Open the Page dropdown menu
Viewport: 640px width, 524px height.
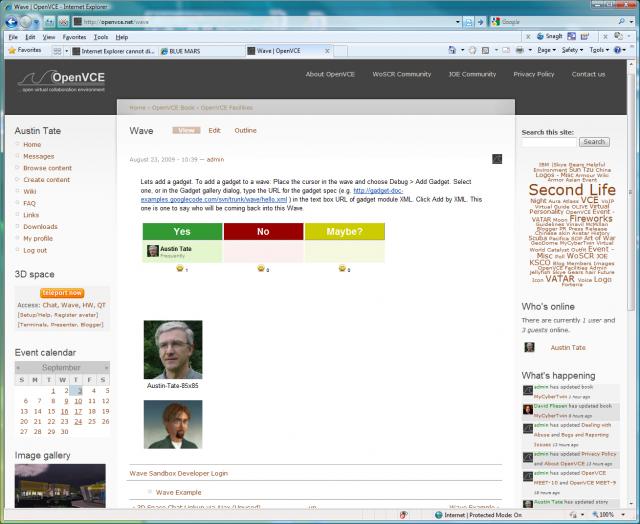point(546,50)
